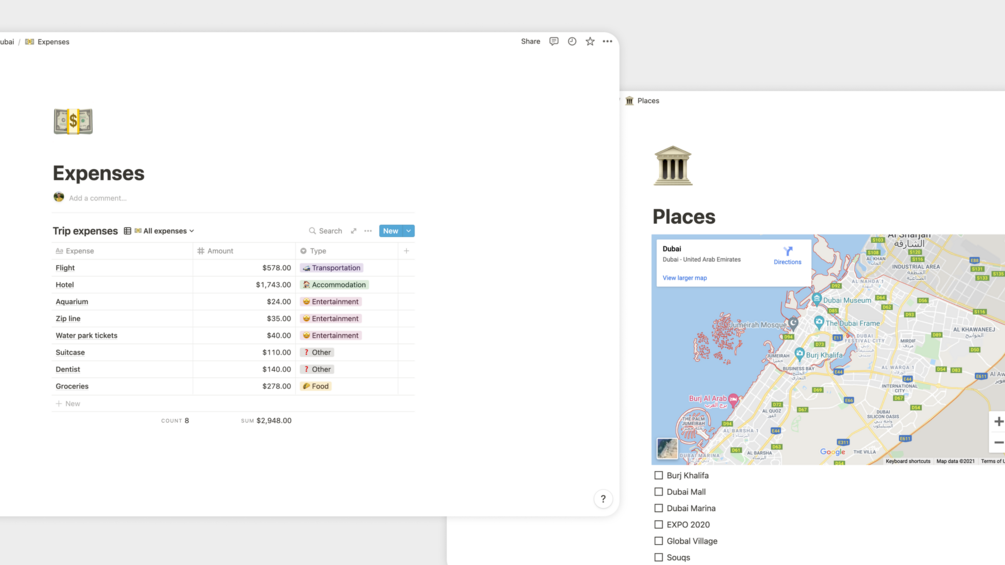
Task: Open the Zip line expense row
Action: click(x=68, y=318)
